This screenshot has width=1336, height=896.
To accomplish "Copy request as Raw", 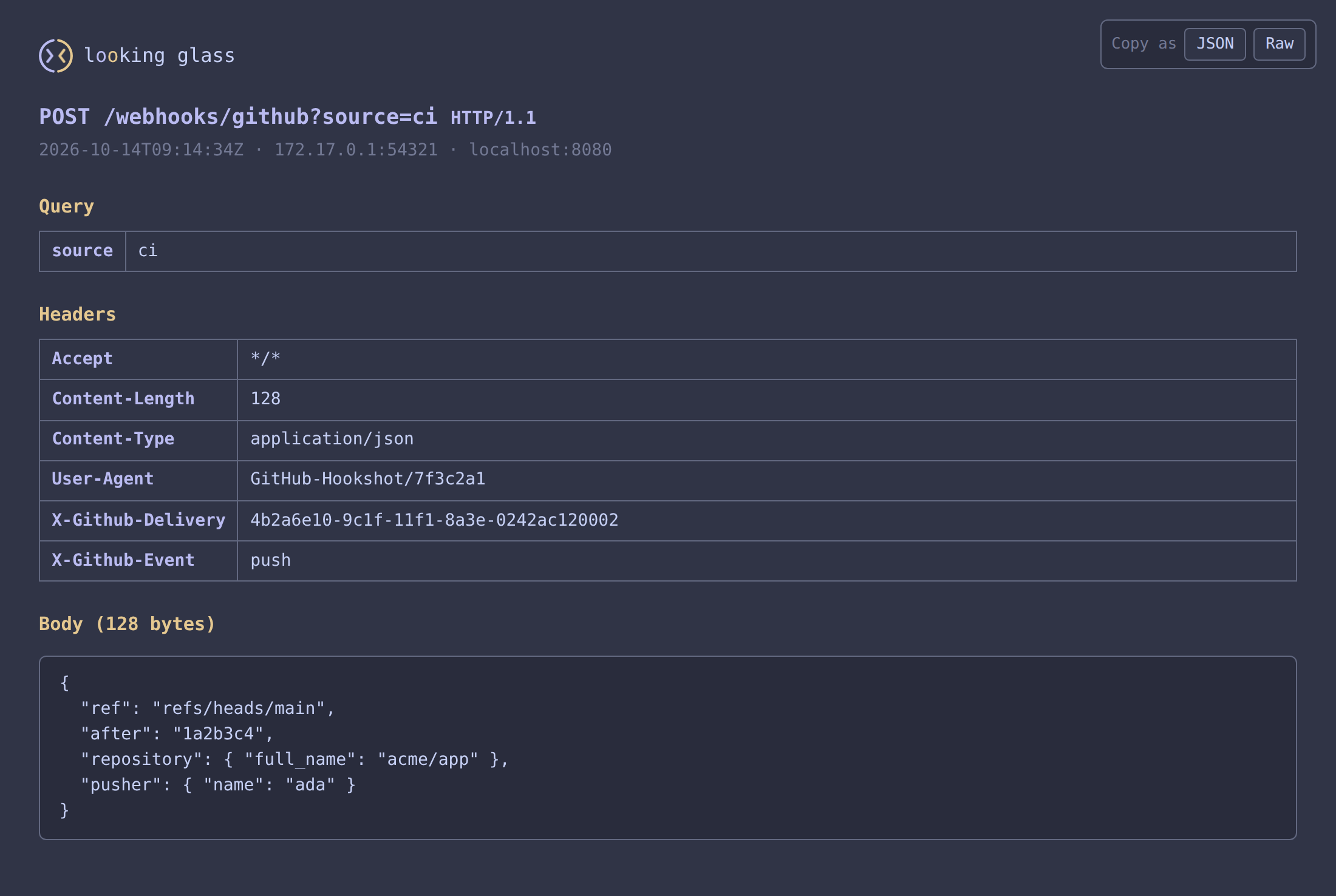I will (x=1280, y=44).
